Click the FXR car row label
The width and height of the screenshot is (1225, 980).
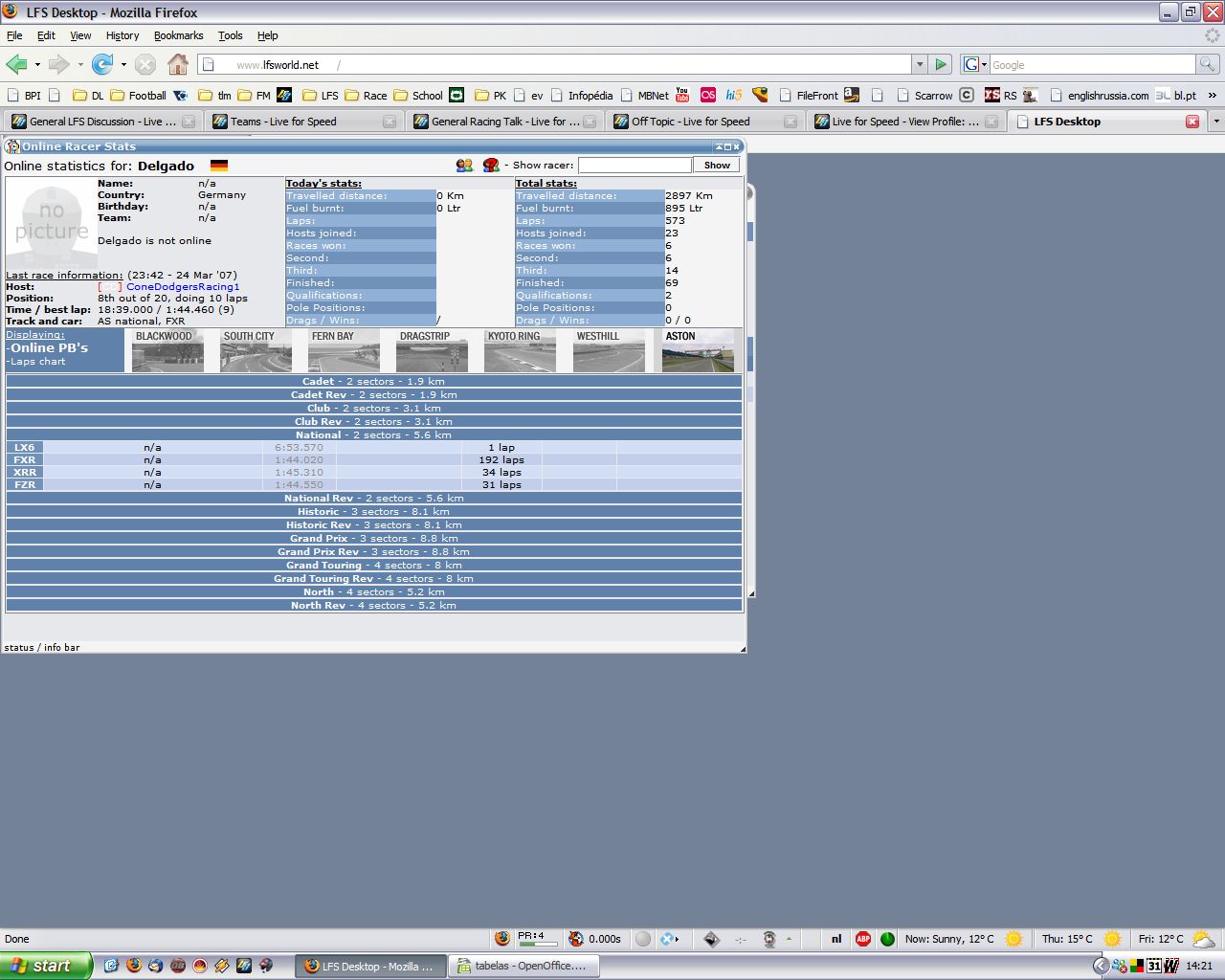(25, 459)
